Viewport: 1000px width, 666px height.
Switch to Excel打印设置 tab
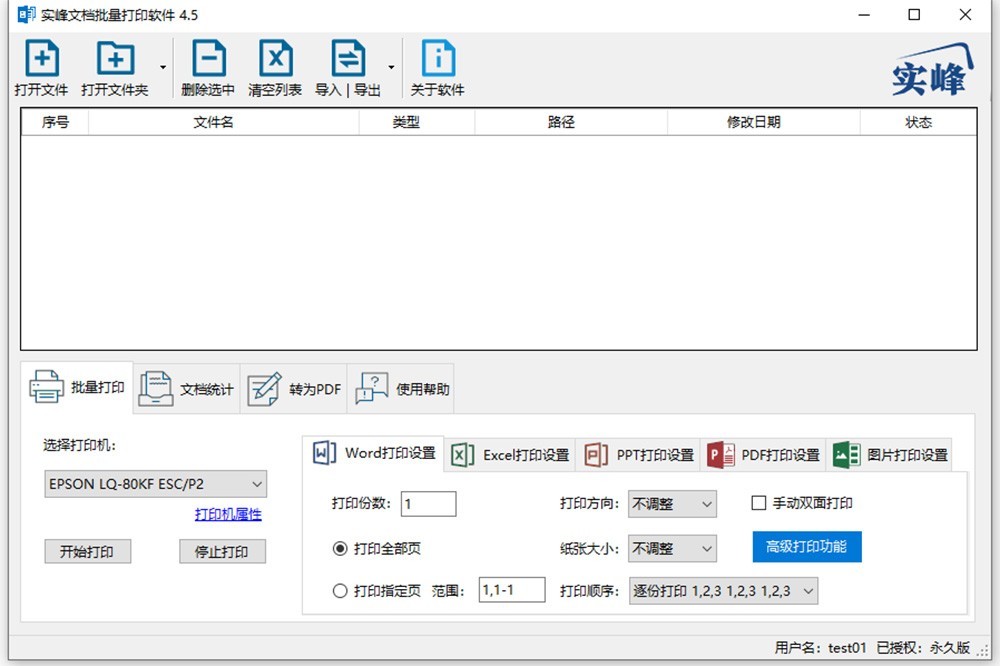point(511,454)
